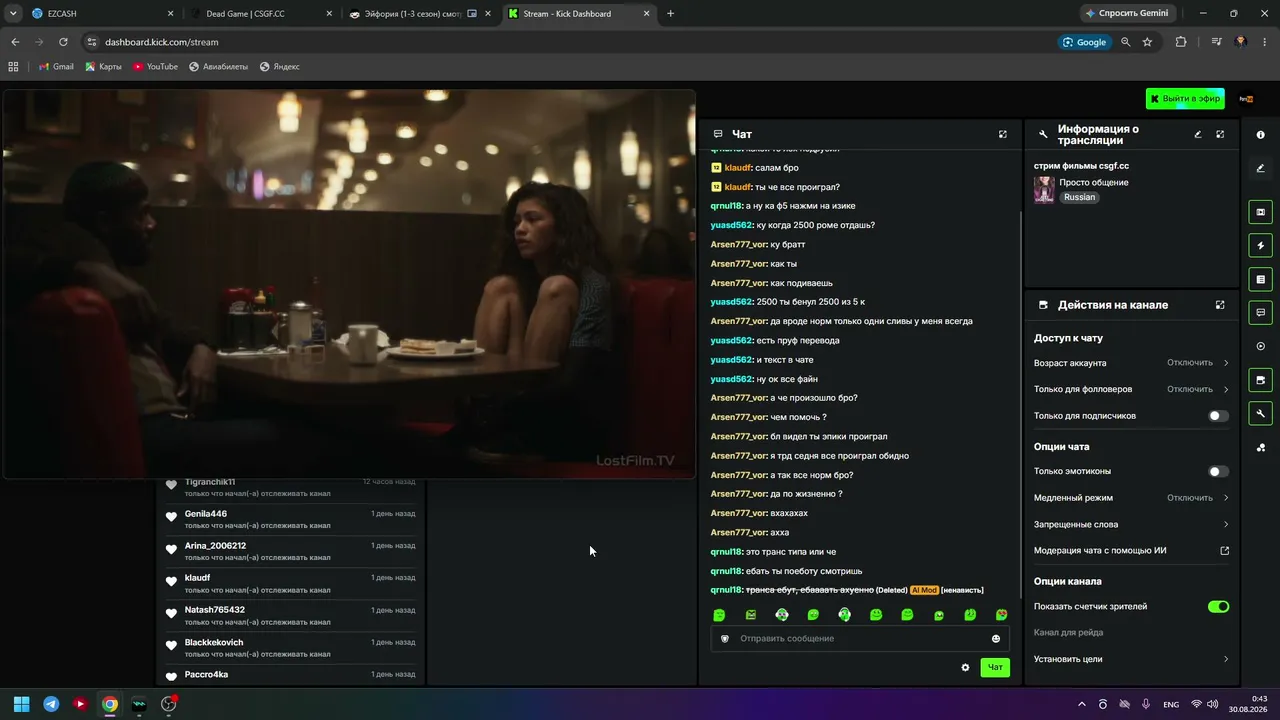Screen dimensions: 1280x720
Task: Toggle subscribers-only chat switch
Action: [x=1218, y=416]
